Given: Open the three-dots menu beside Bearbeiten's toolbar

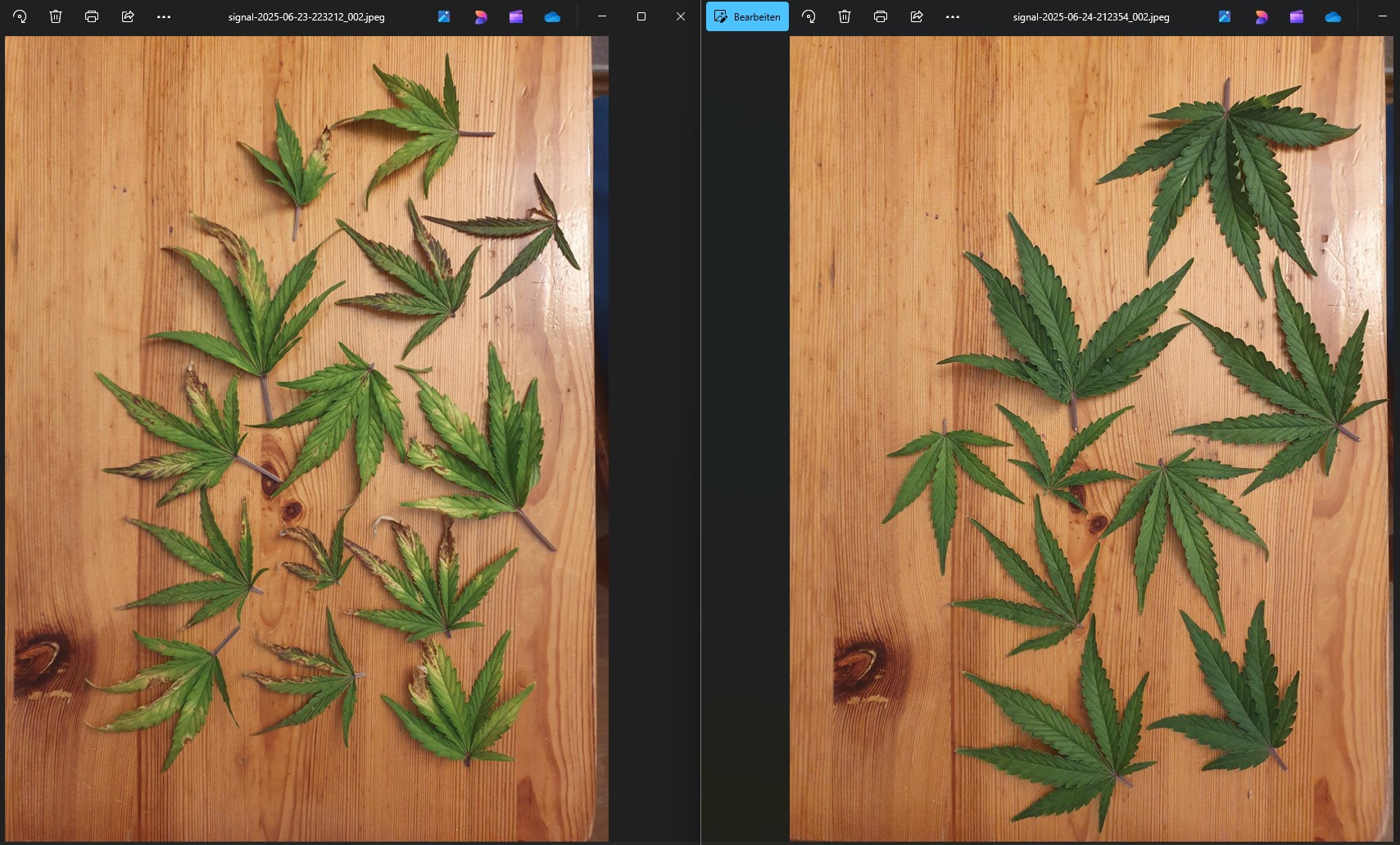Looking at the screenshot, I should pos(953,16).
